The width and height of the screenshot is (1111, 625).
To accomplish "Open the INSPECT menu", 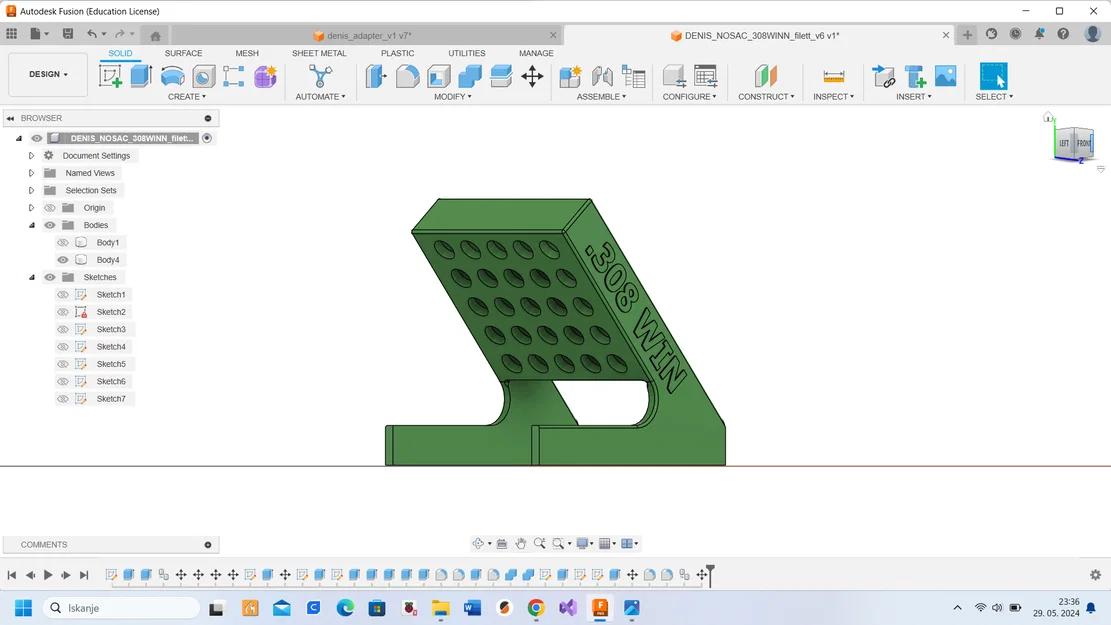I will click(833, 96).
